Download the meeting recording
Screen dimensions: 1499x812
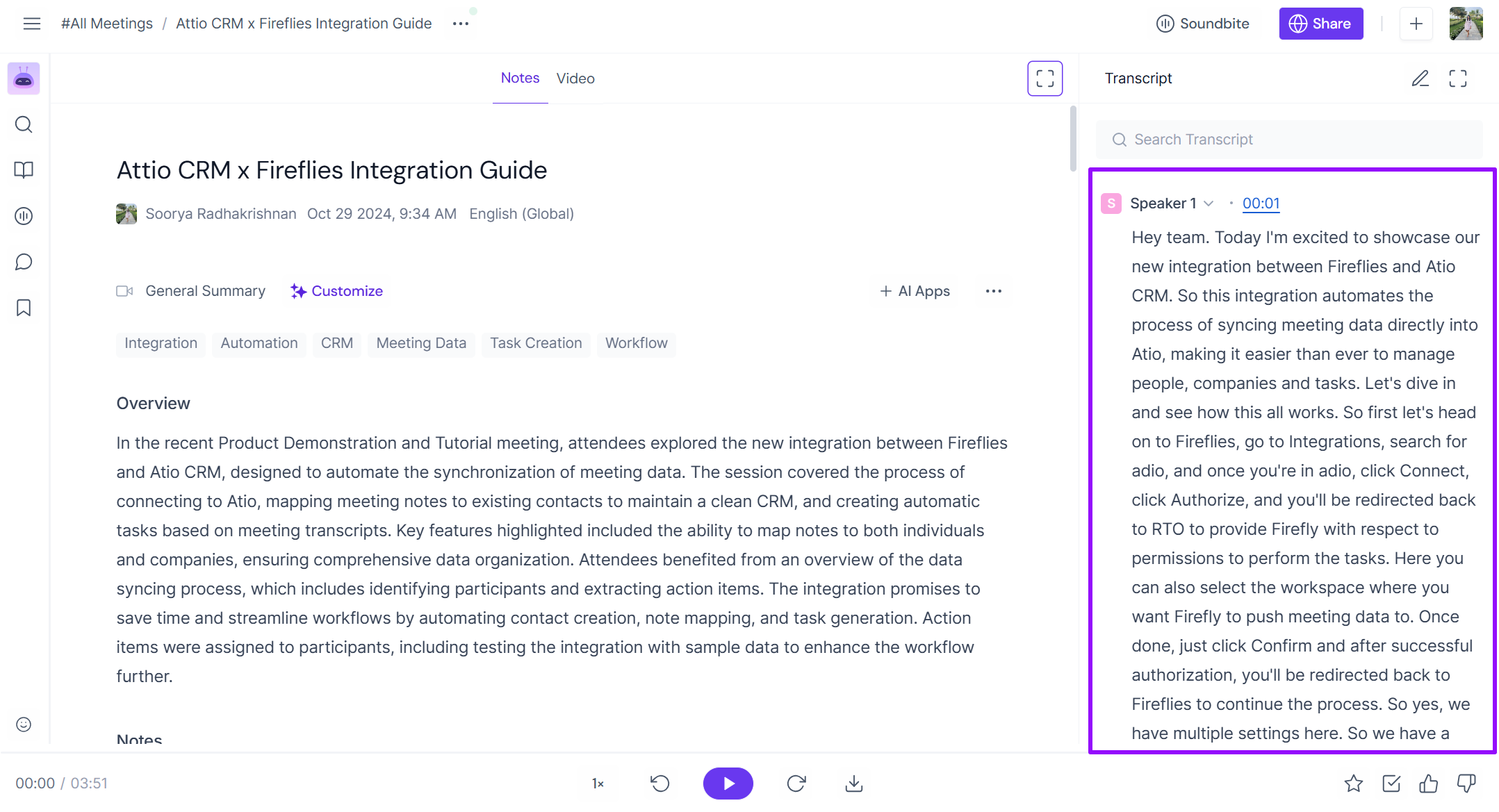(853, 784)
